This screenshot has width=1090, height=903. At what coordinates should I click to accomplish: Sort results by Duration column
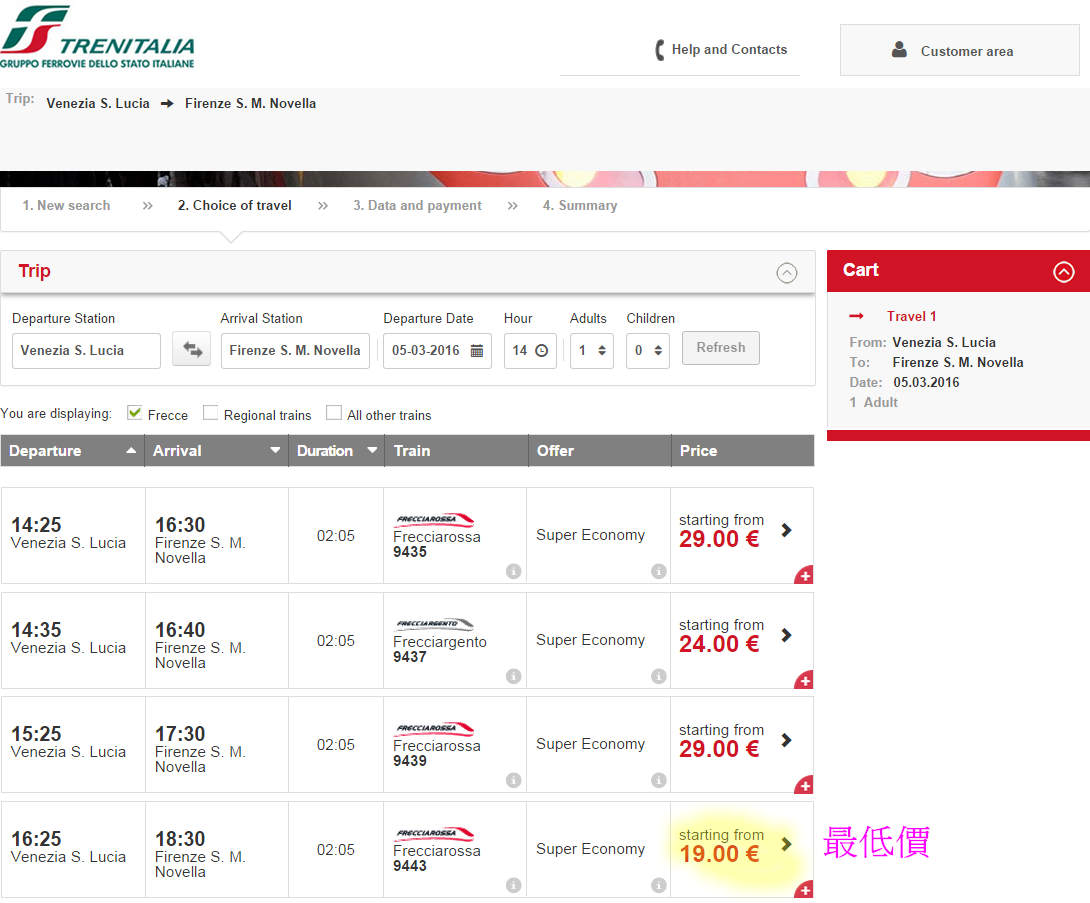click(336, 450)
